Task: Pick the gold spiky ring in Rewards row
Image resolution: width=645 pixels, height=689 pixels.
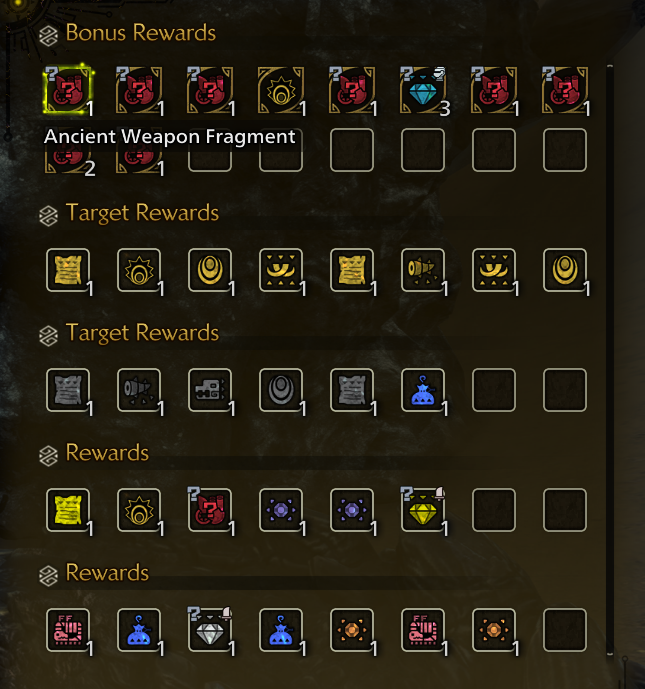Action: pos(139,510)
